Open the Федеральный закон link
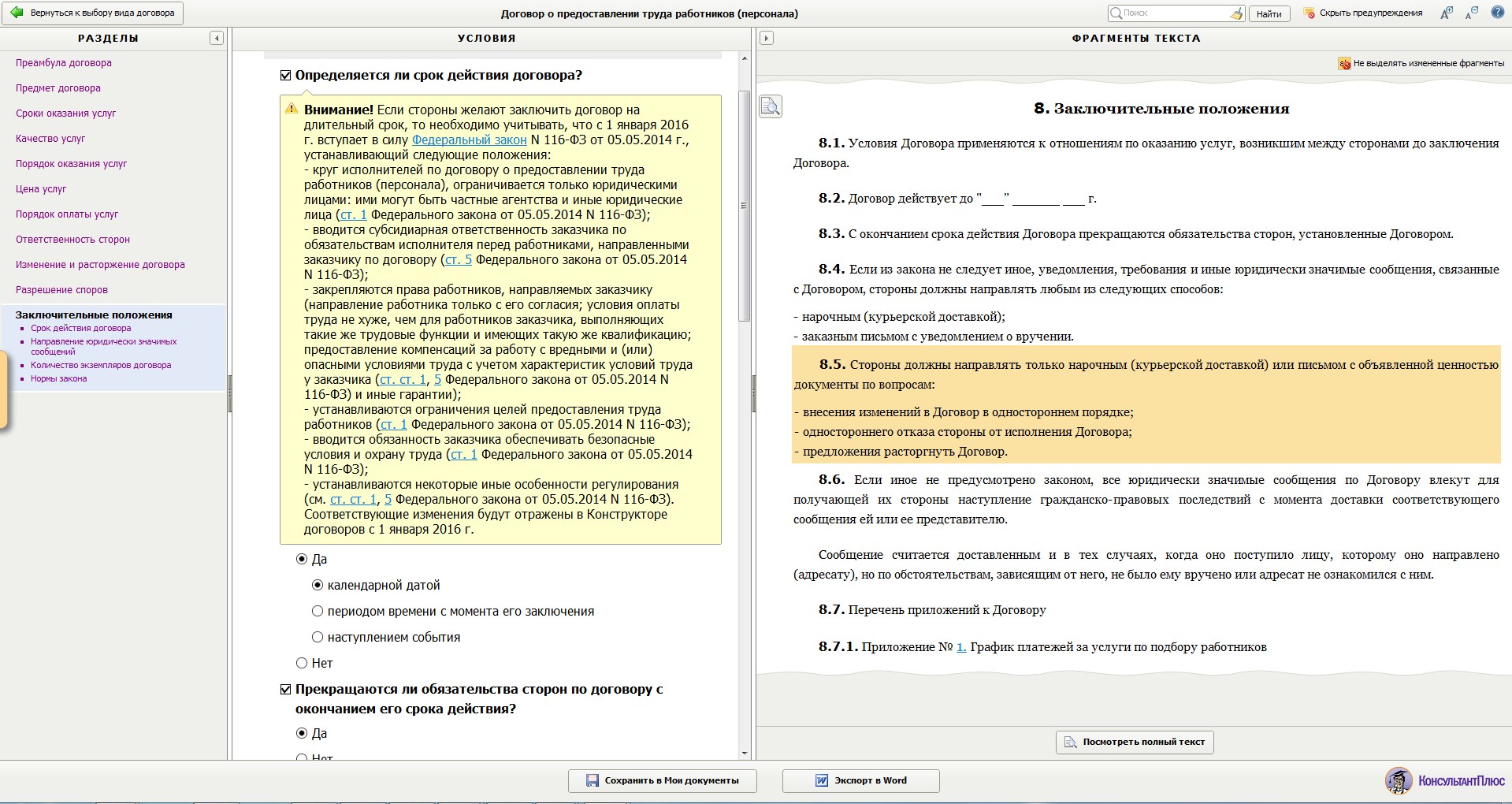Image resolution: width=1512 pixels, height=804 pixels. click(470, 140)
